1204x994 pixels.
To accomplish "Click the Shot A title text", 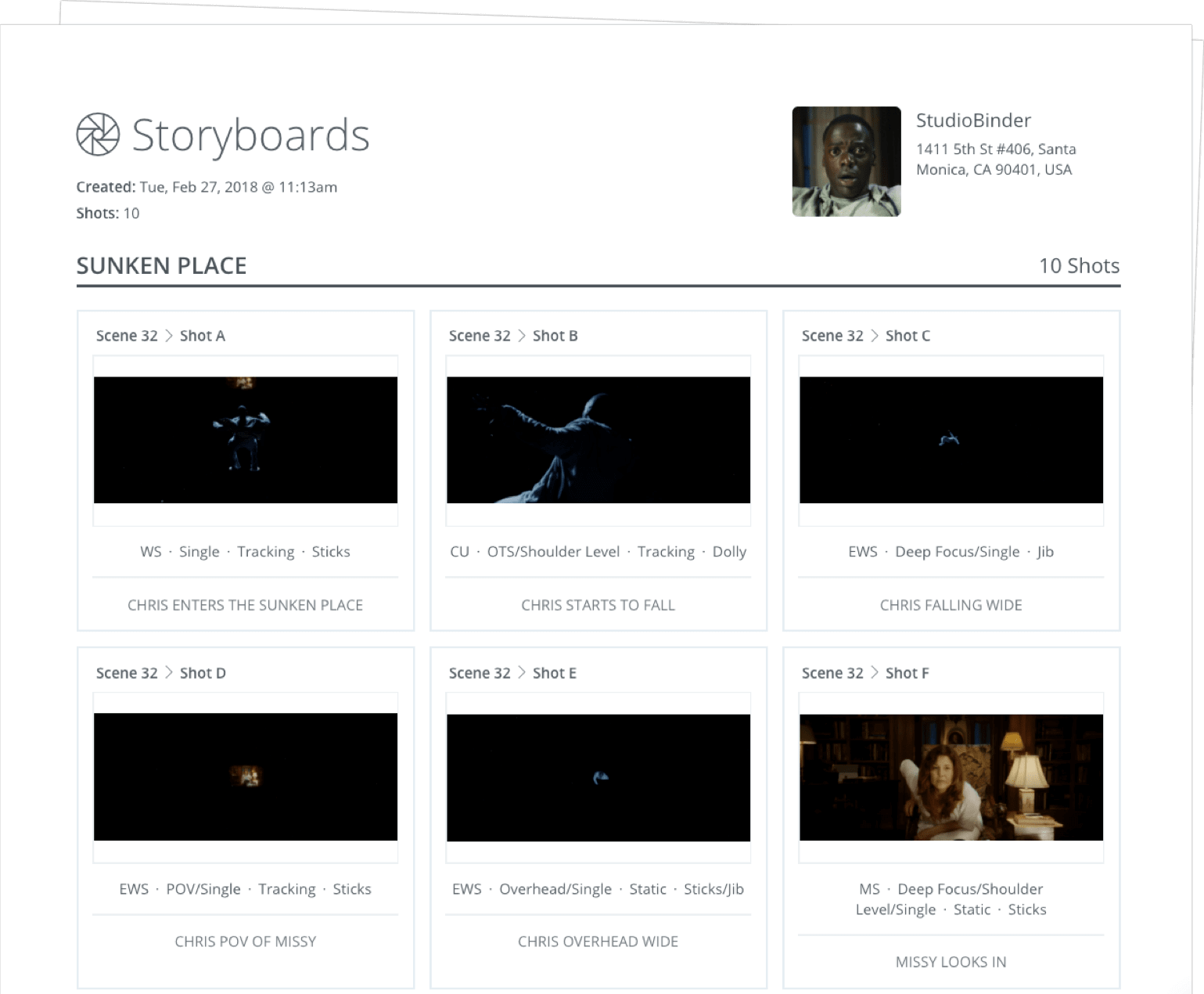I will (x=203, y=336).
